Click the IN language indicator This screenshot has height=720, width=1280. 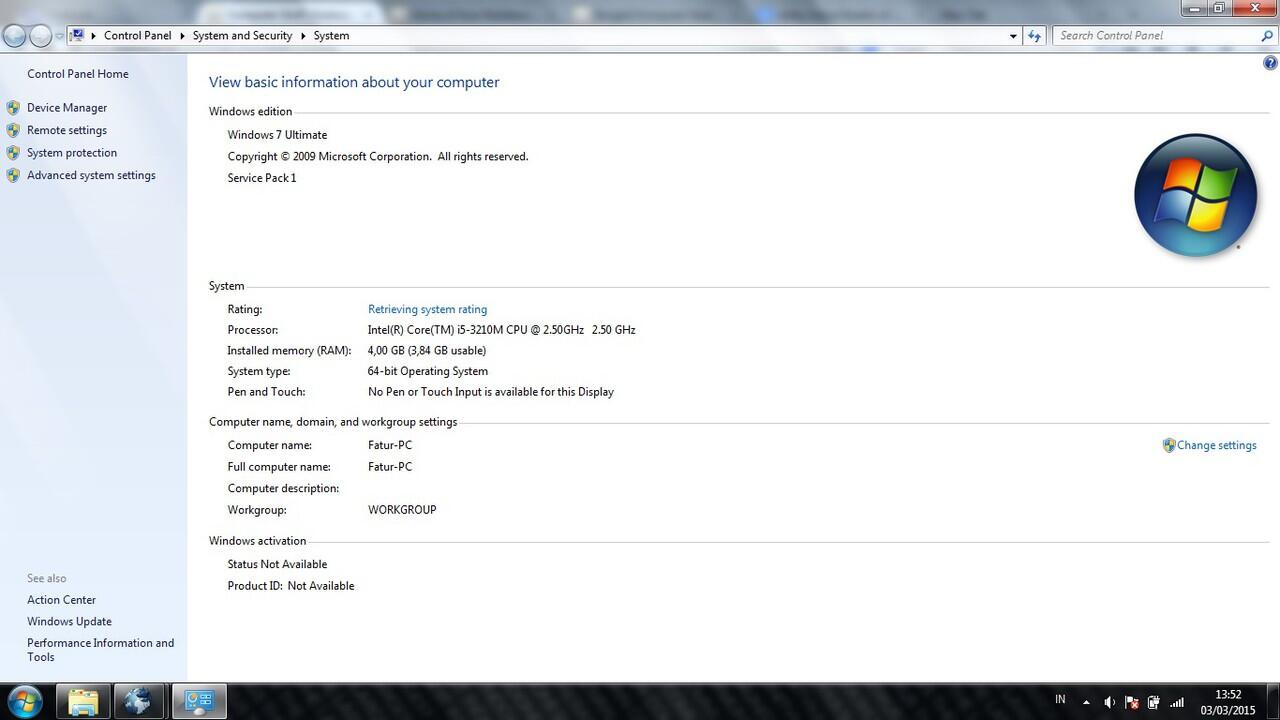pos(1060,699)
